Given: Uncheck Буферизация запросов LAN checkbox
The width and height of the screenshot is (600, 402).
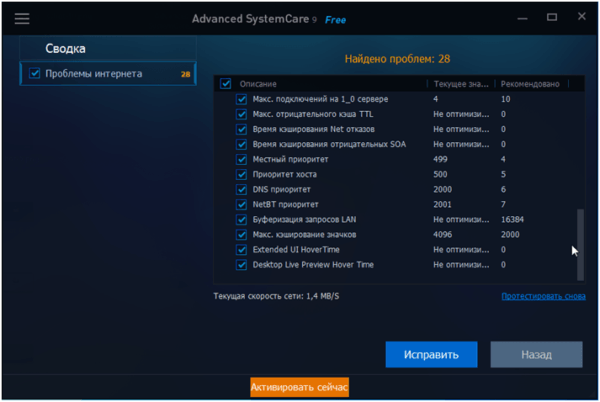Looking at the screenshot, I should (241, 220).
